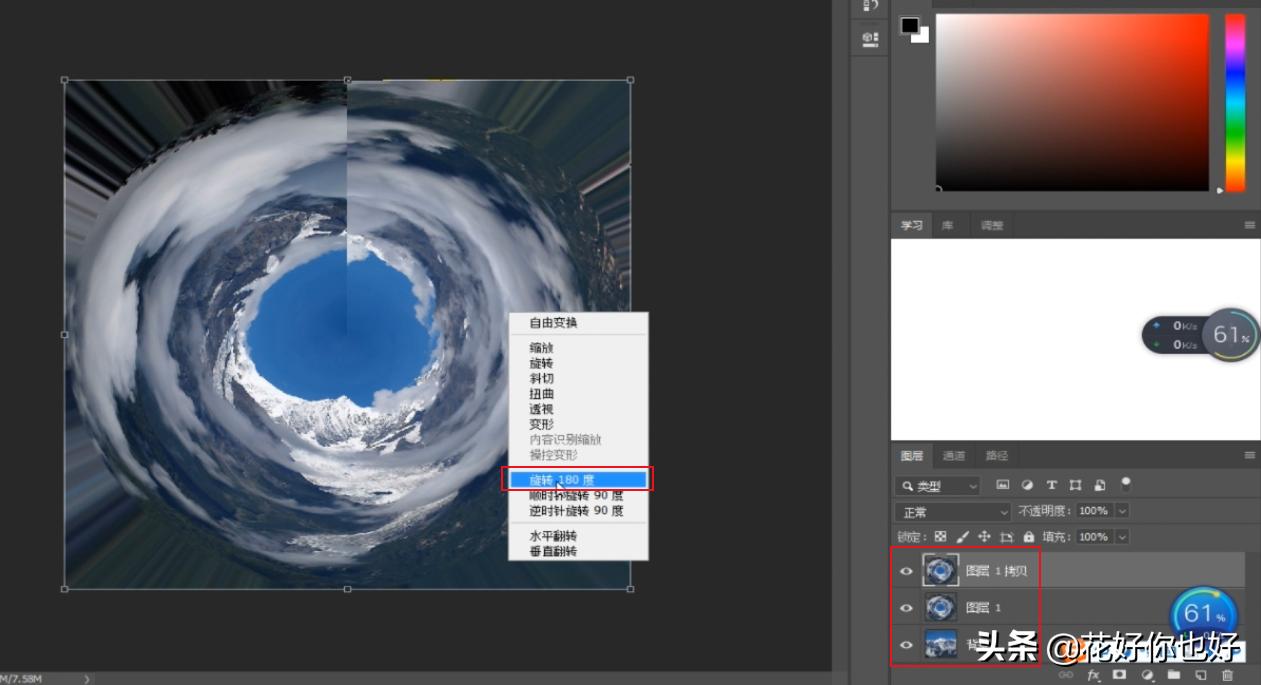Open the 学习 panel options menu

(1249, 226)
